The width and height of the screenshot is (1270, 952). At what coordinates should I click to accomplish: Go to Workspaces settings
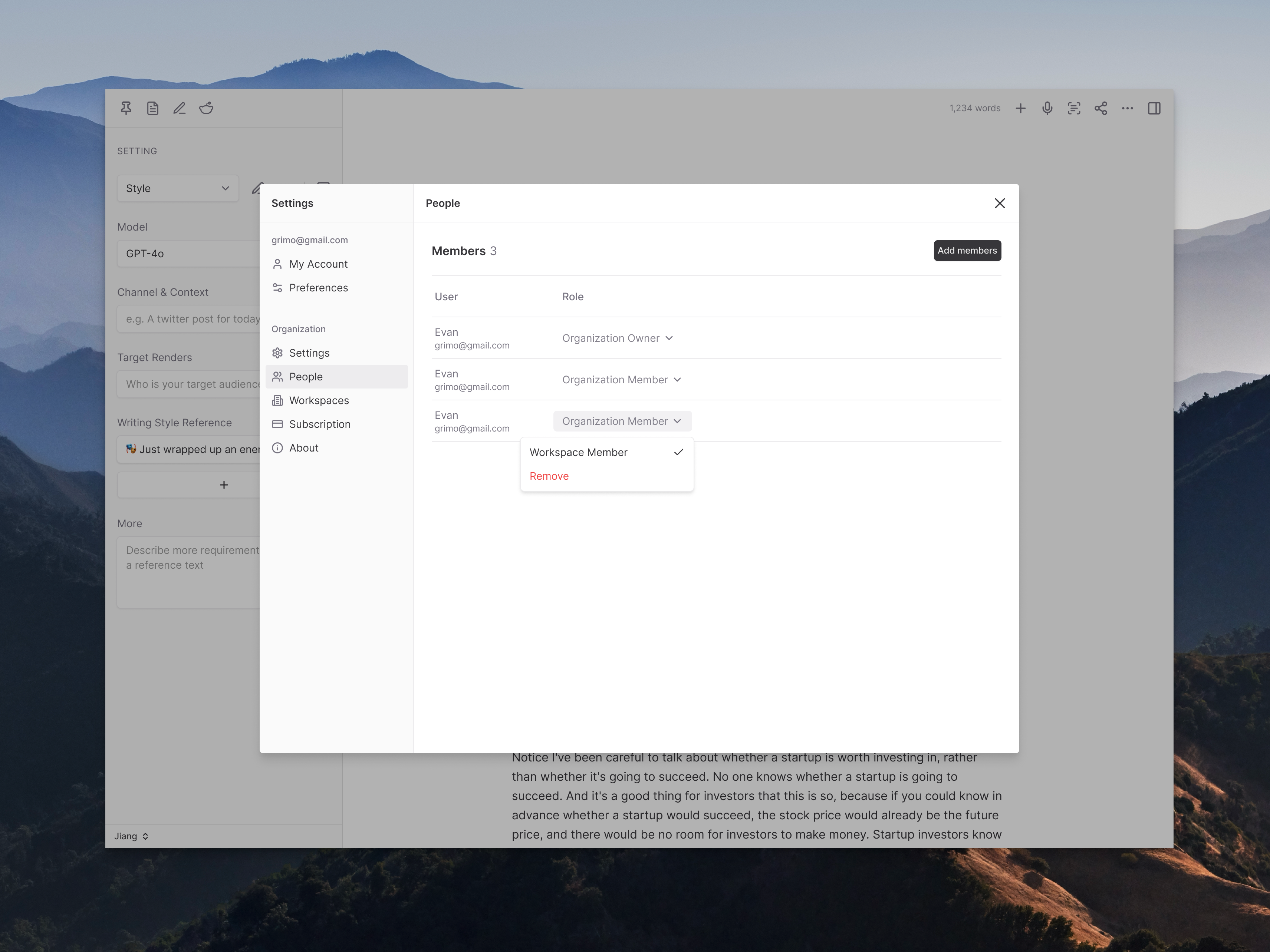click(336, 400)
